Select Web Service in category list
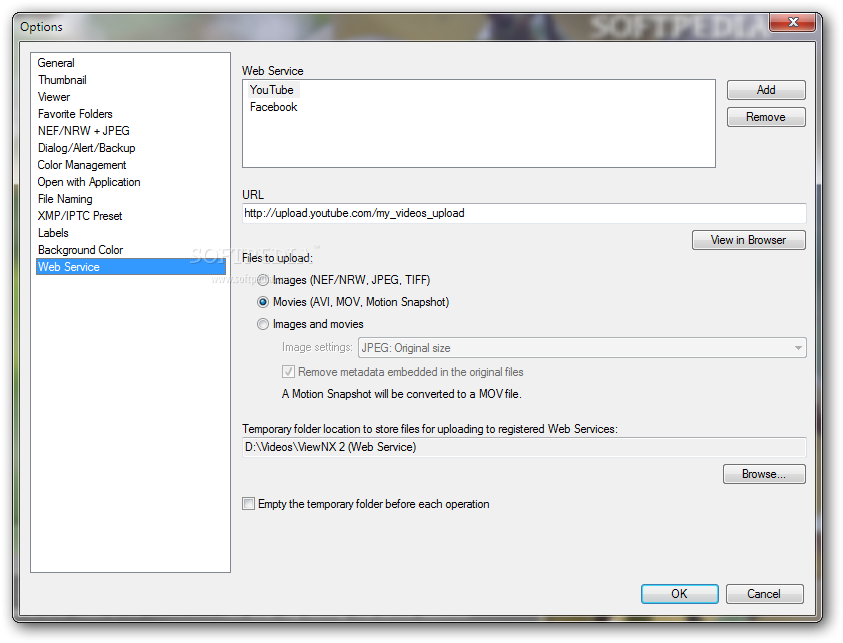Screen dimensions: 843x643 pos(131,267)
